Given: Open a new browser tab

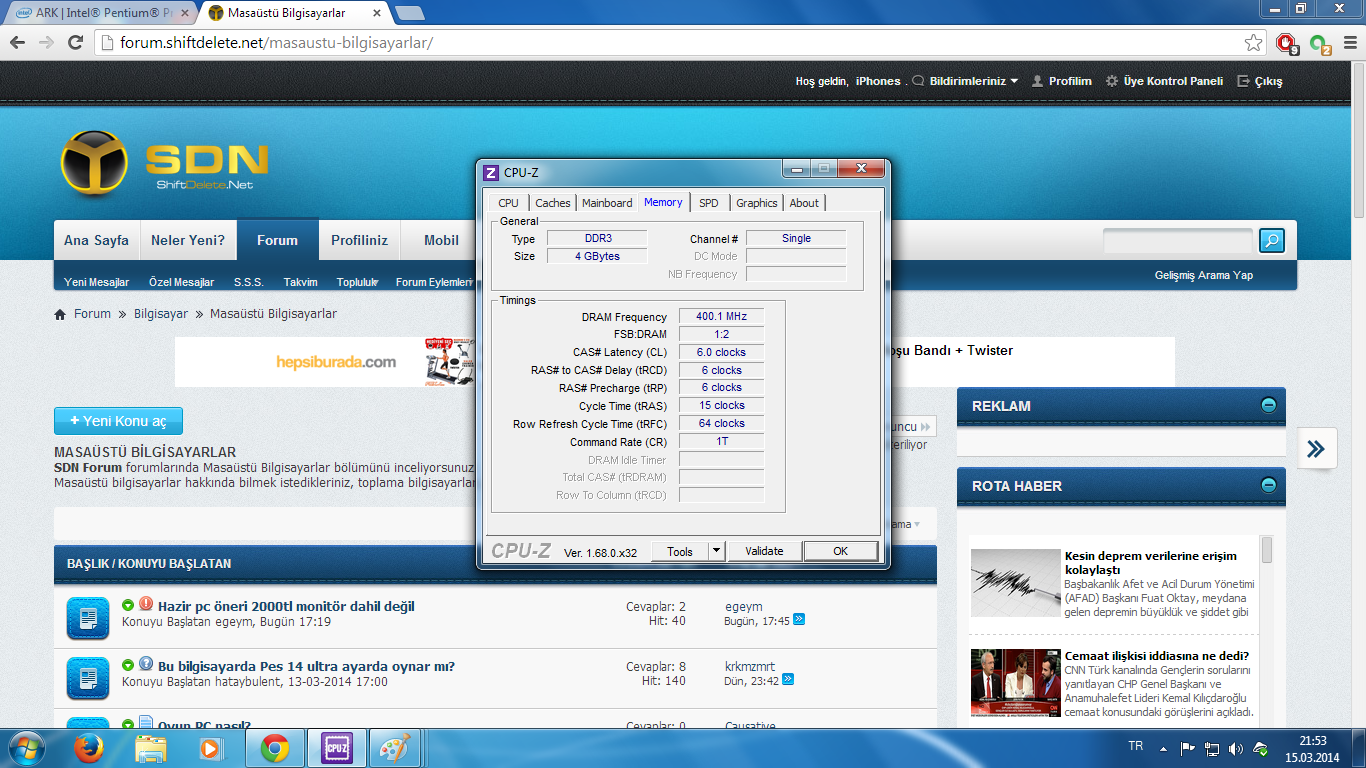Looking at the screenshot, I should pyautogui.click(x=409, y=13).
